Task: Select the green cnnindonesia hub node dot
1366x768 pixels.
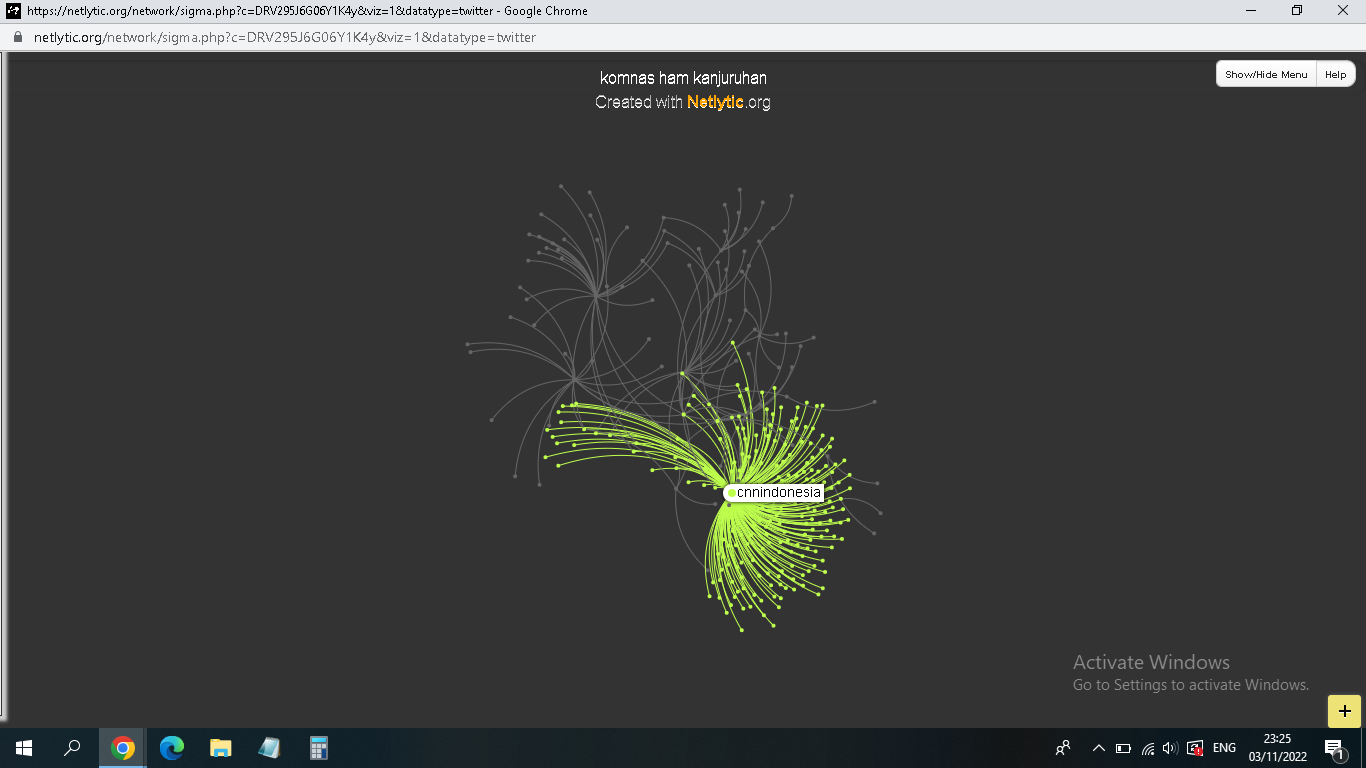Action: 732,493
